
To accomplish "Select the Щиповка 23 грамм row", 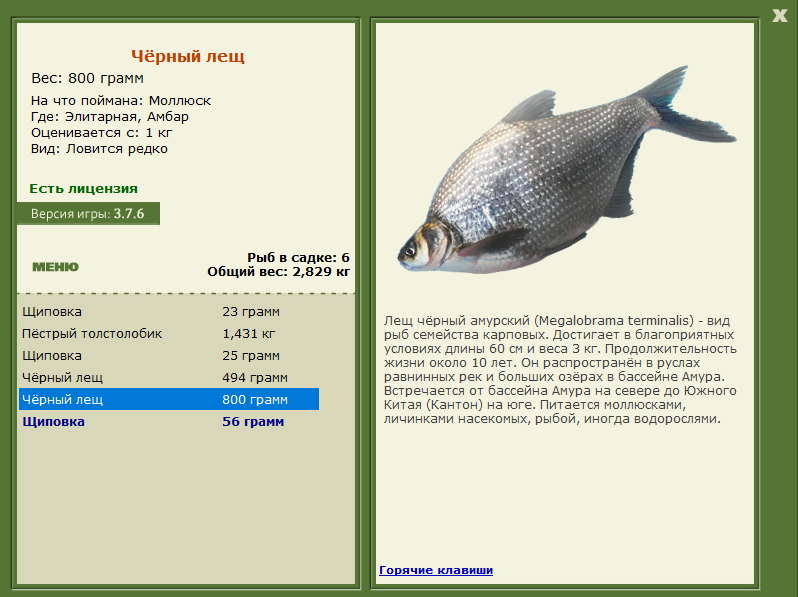I will [x=169, y=311].
